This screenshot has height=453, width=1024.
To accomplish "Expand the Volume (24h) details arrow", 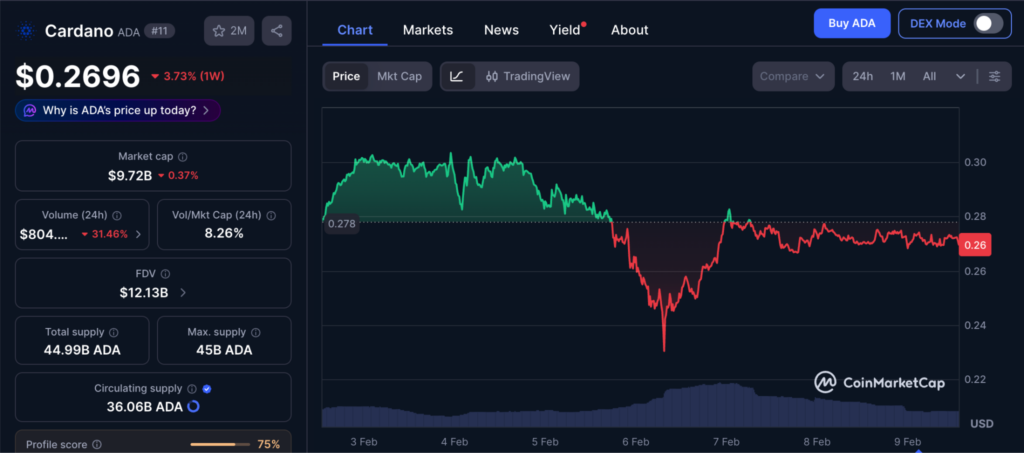I will 138,235.
